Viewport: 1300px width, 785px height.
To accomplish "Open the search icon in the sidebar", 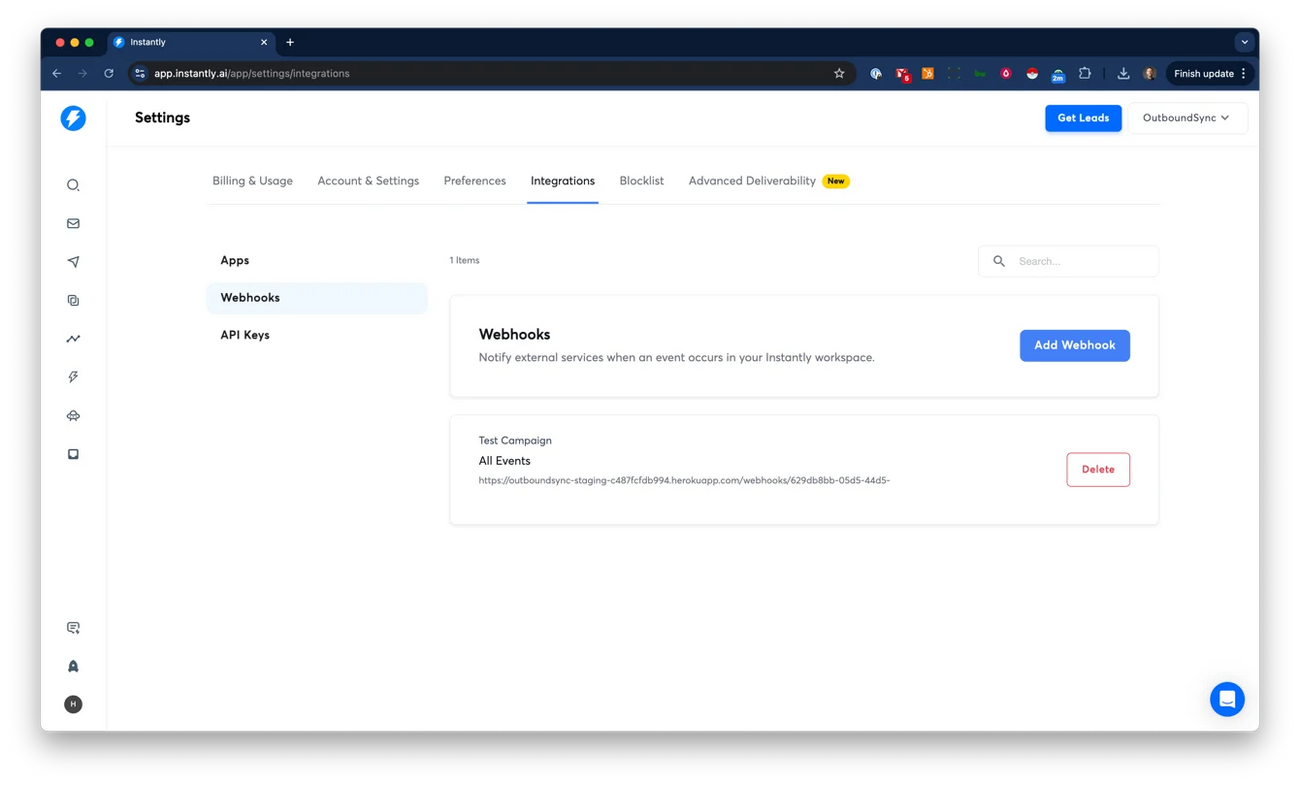I will pyautogui.click(x=72, y=184).
